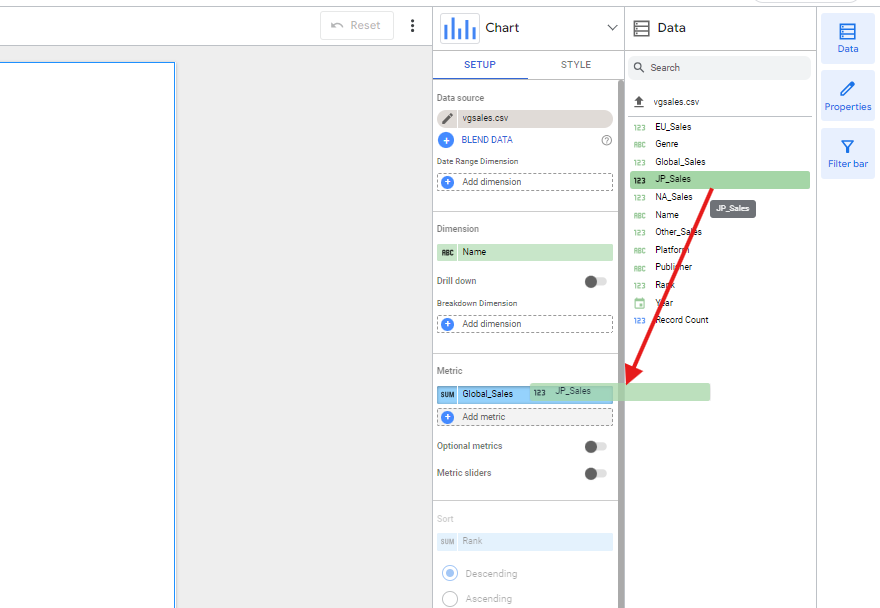This screenshot has height=608, width=880.
Task: Choose the Ascending sort radio button
Action: pos(450,599)
